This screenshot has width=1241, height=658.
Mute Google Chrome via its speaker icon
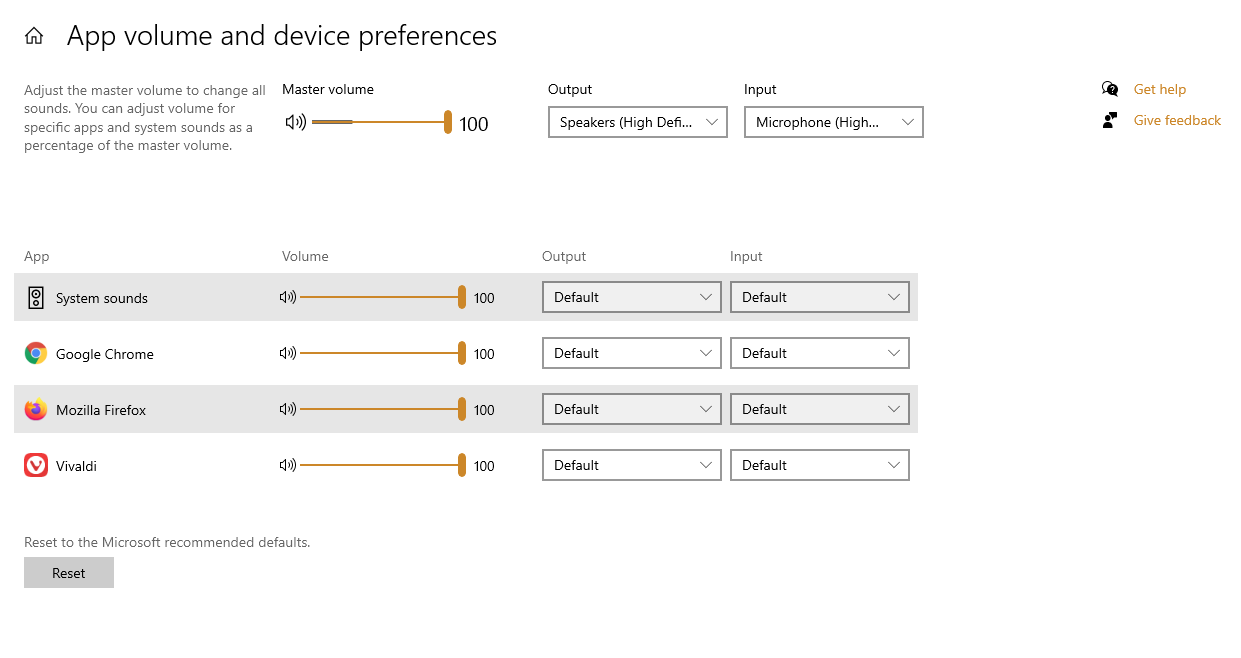(x=288, y=353)
